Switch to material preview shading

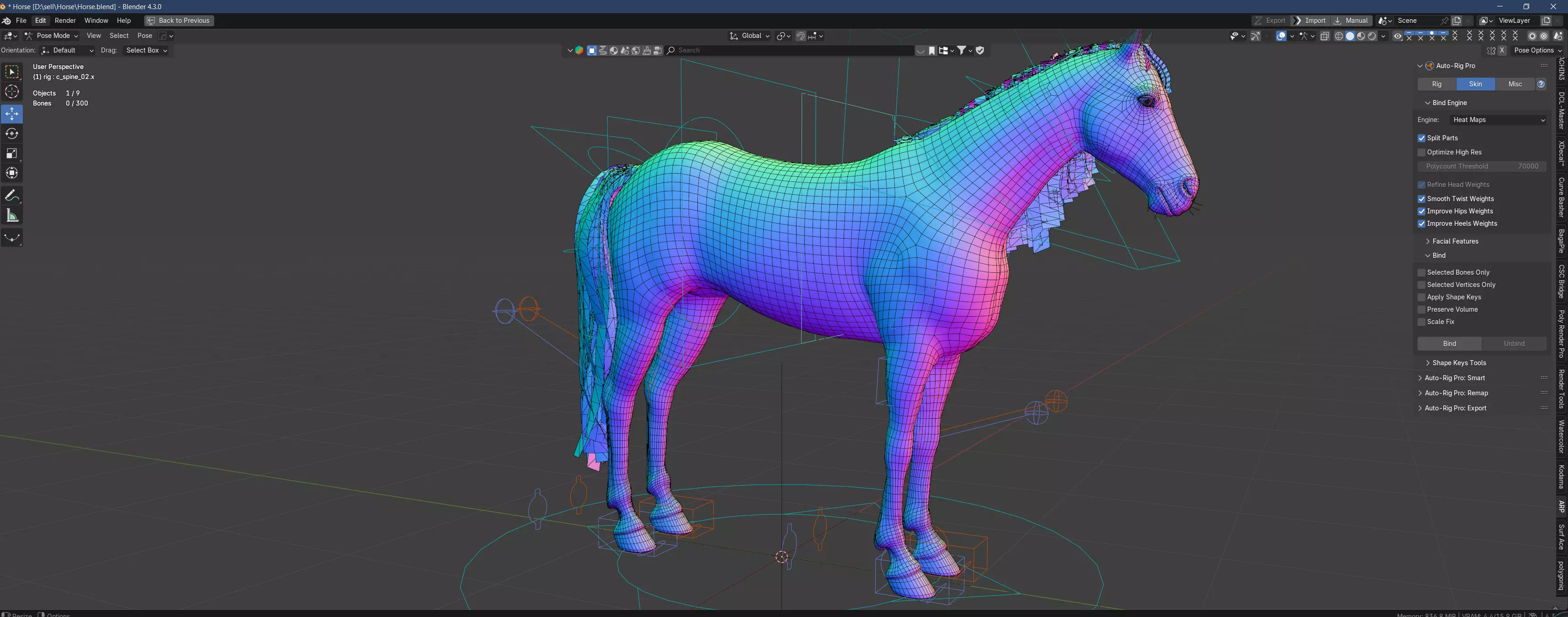1361,36
